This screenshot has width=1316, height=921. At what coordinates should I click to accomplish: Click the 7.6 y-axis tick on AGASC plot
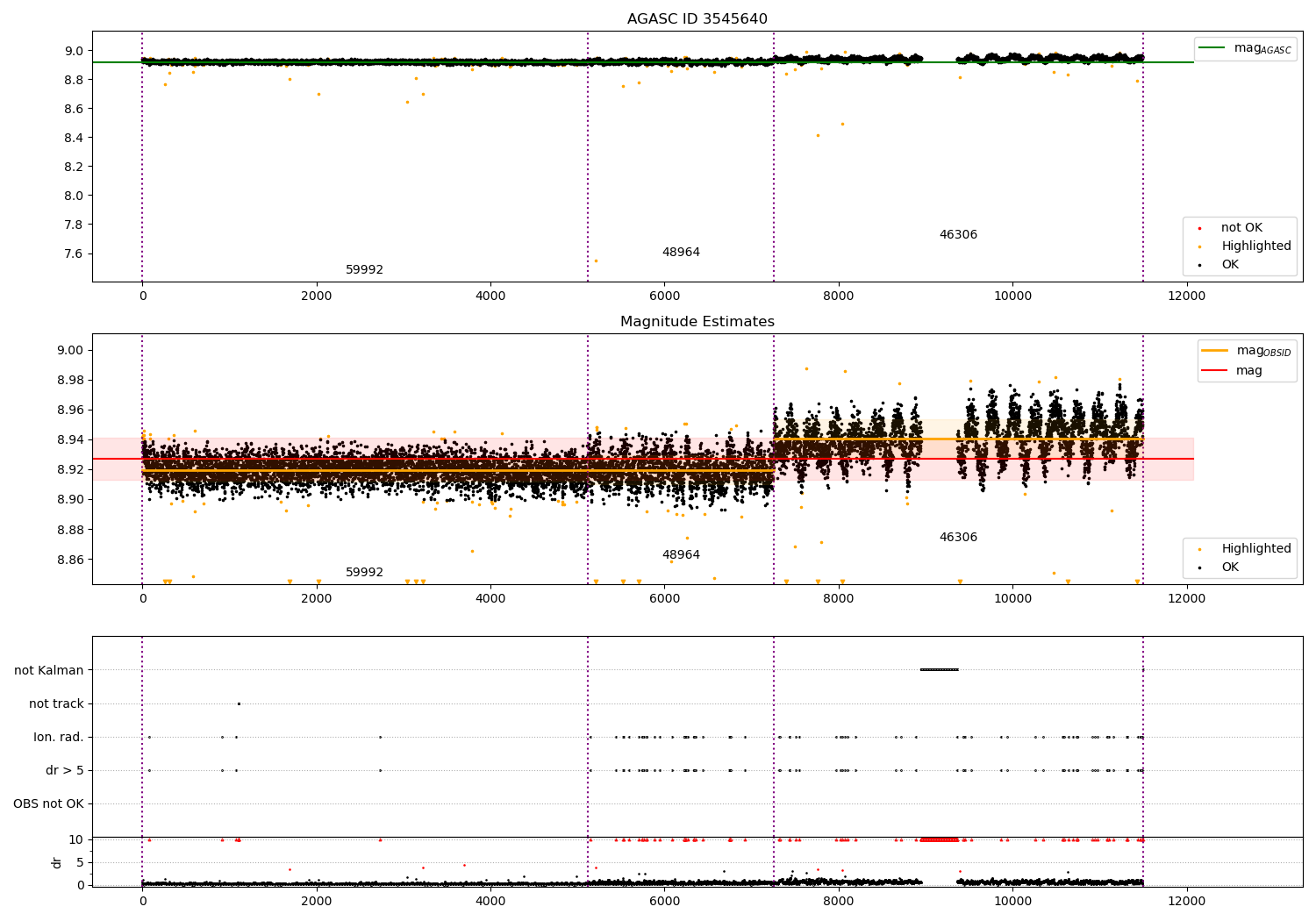click(x=74, y=254)
